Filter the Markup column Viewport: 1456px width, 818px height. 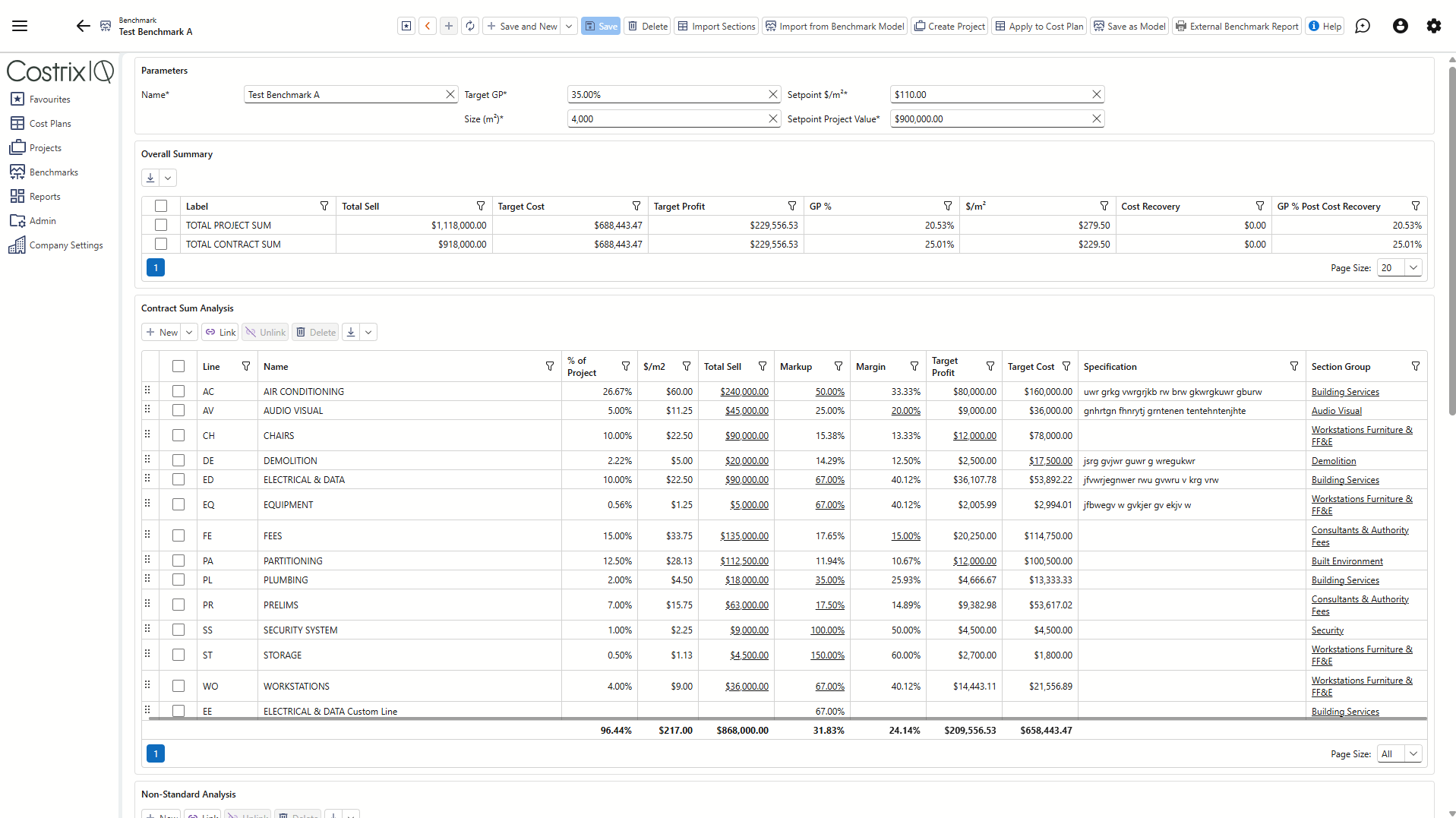pos(839,366)
